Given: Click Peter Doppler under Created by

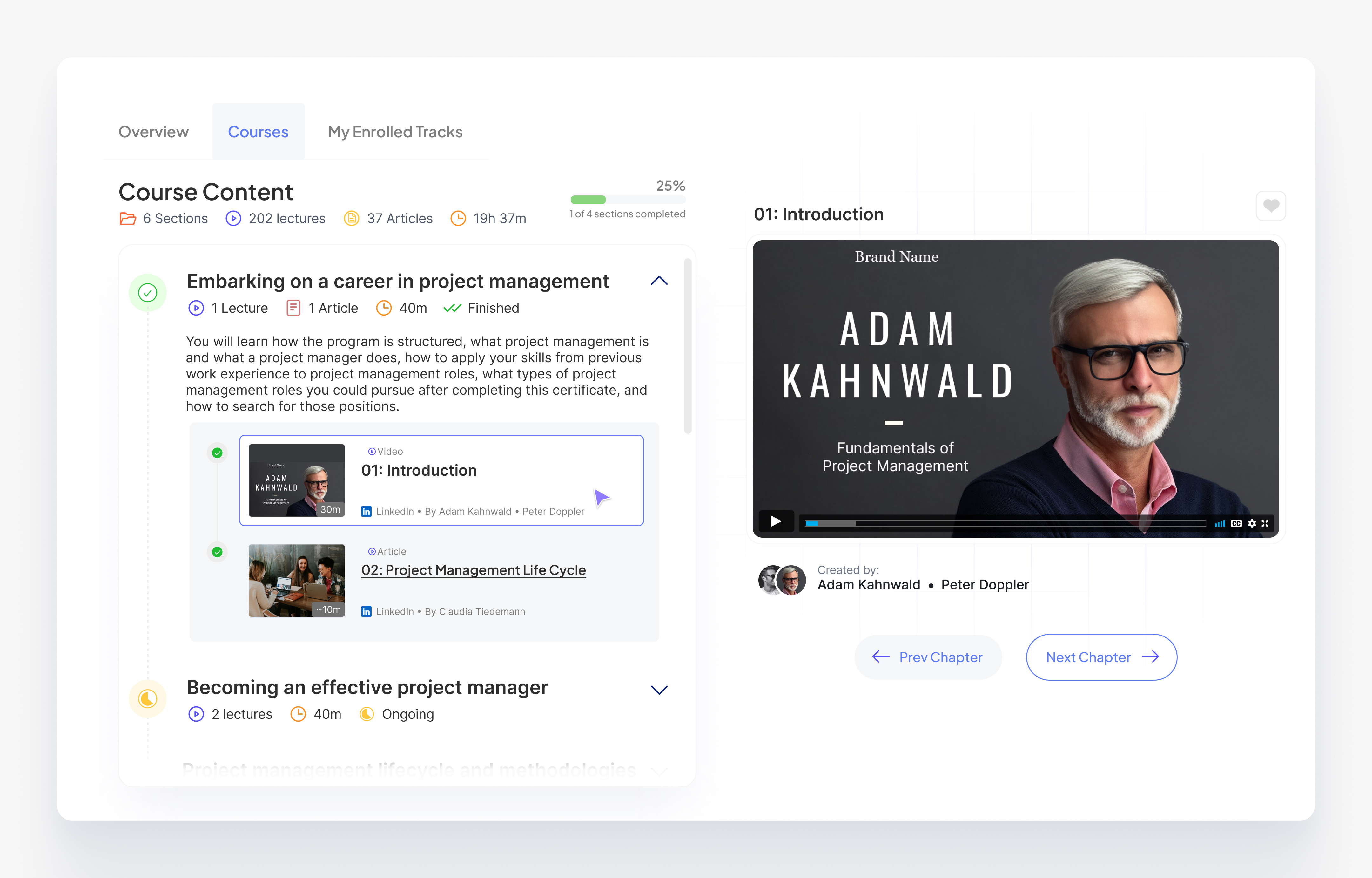Looking at the screenshot, I should pyautogui.click(x=985, y=584).
